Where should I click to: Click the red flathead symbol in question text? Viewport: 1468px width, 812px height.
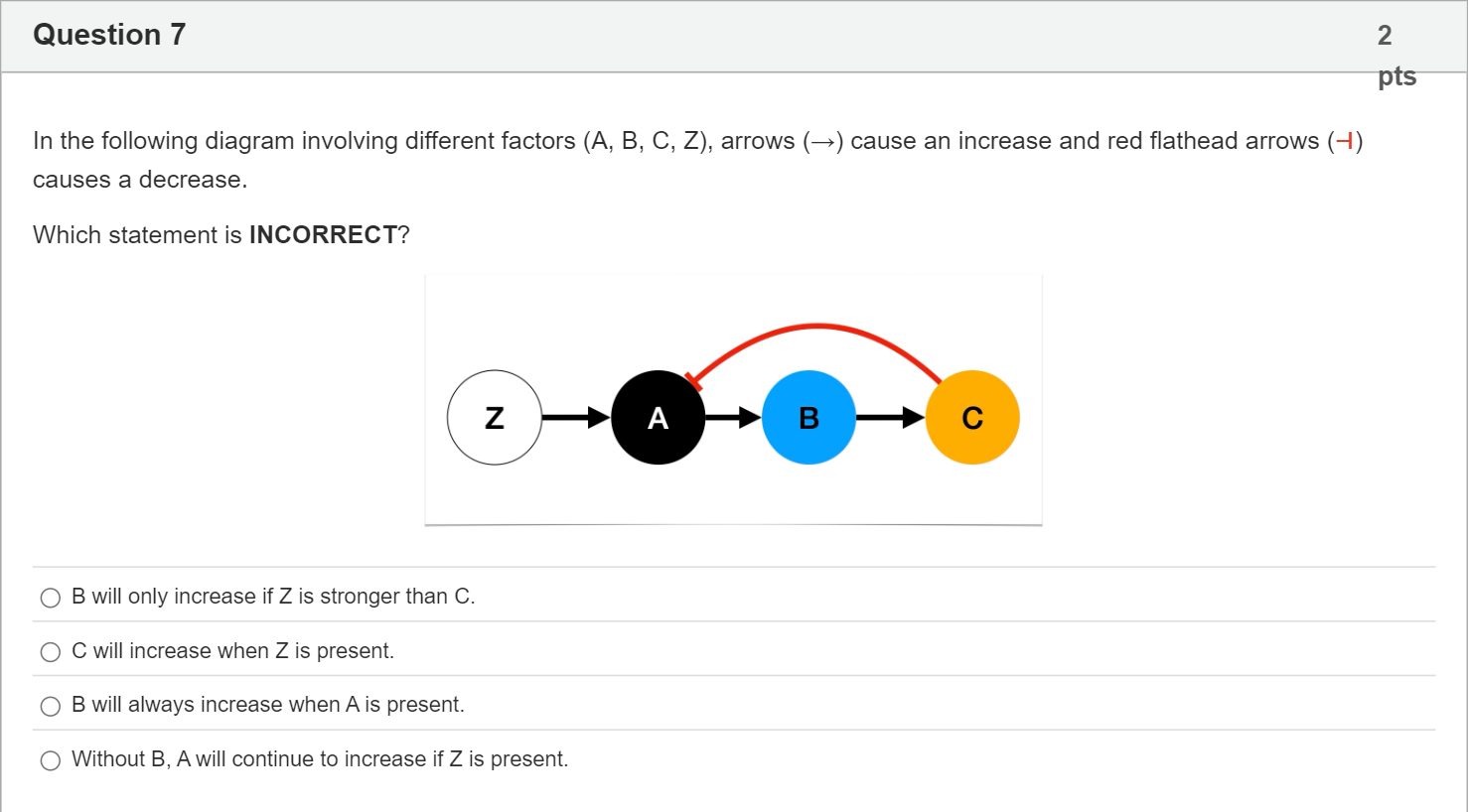(x=1345, y=141)
